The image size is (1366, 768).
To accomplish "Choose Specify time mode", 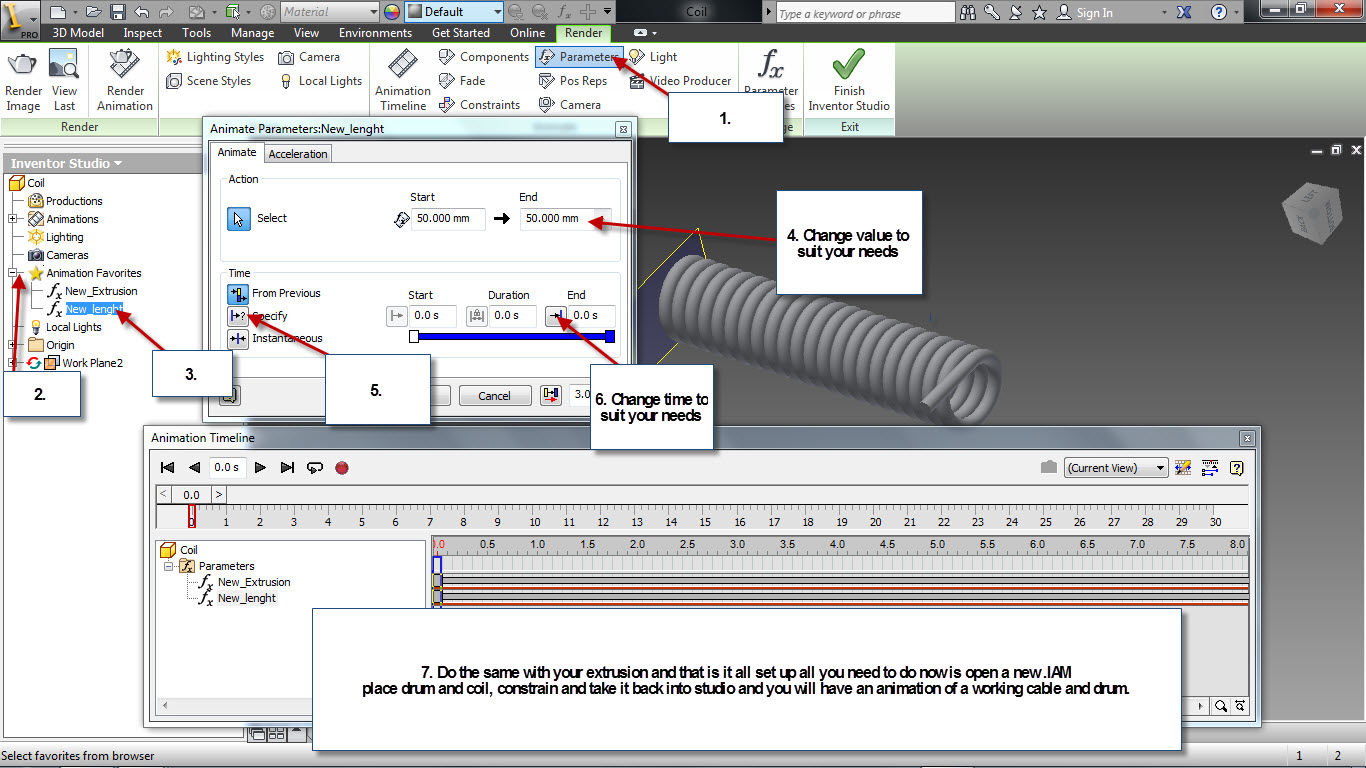I will tap(238, 316).
